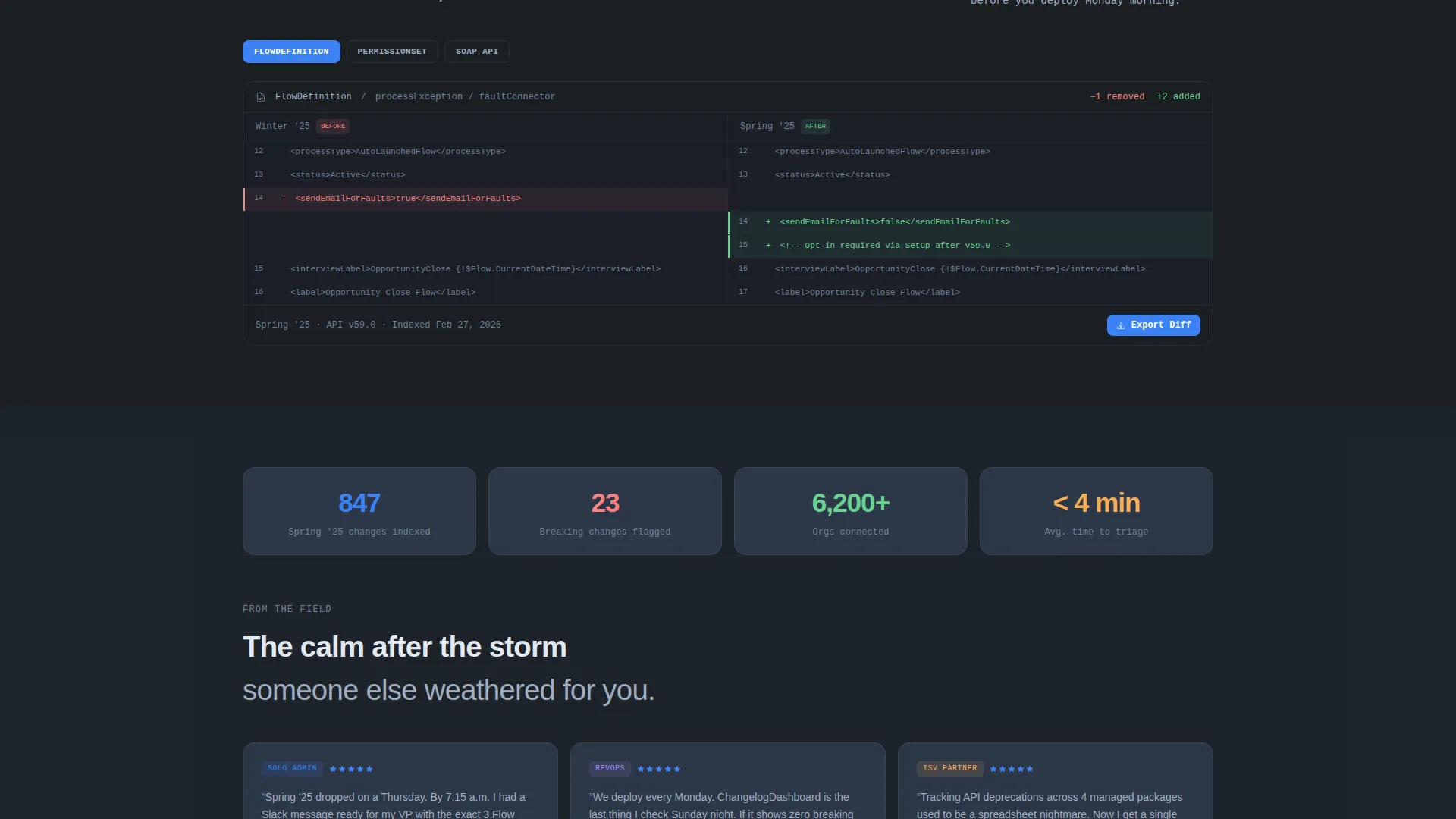Click the '< 4 min' triage stat card
This screenshot has width=1456, height=819.
click(1097, 511)
